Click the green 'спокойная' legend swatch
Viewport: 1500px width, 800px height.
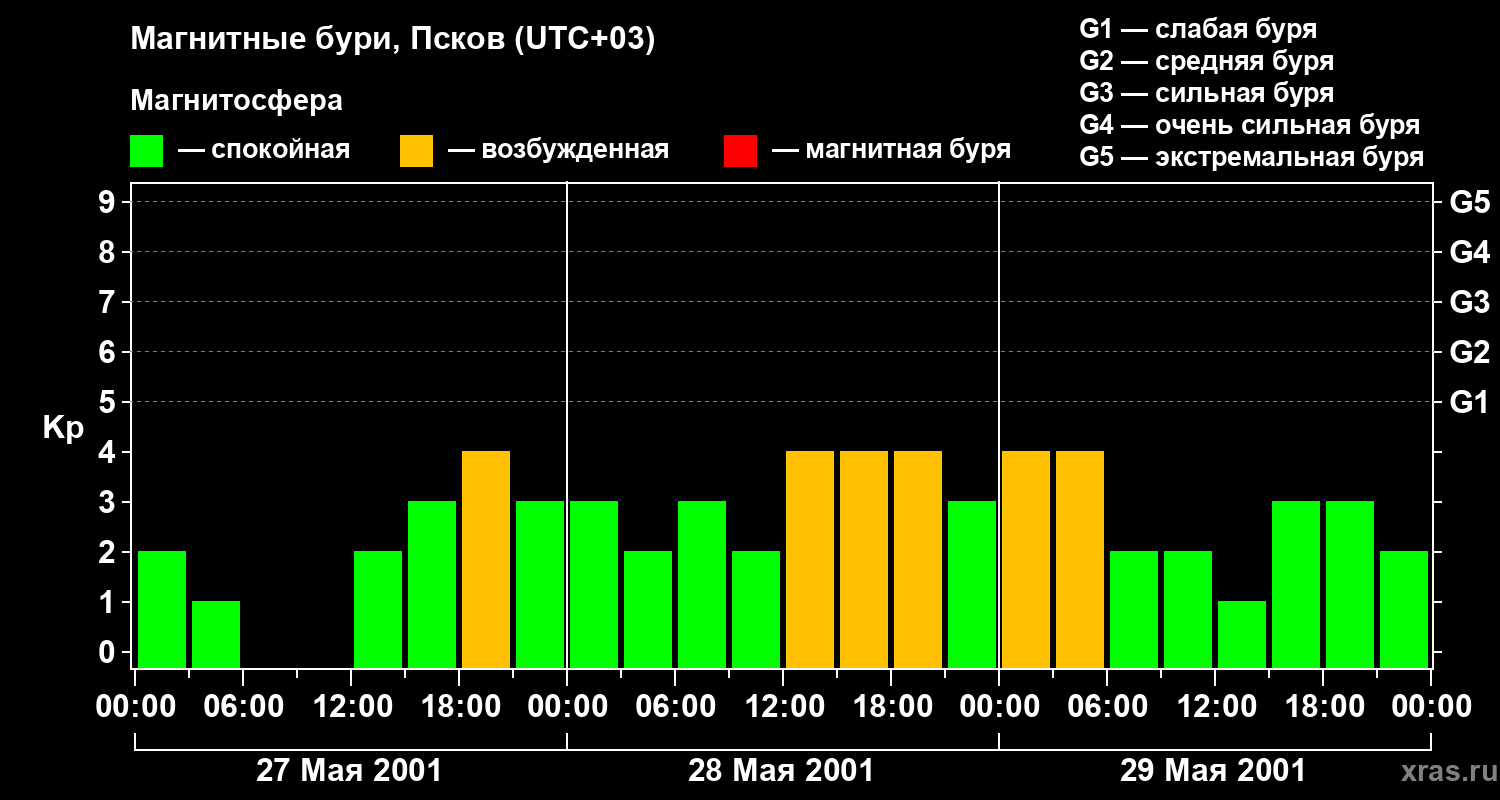point(146,151)
